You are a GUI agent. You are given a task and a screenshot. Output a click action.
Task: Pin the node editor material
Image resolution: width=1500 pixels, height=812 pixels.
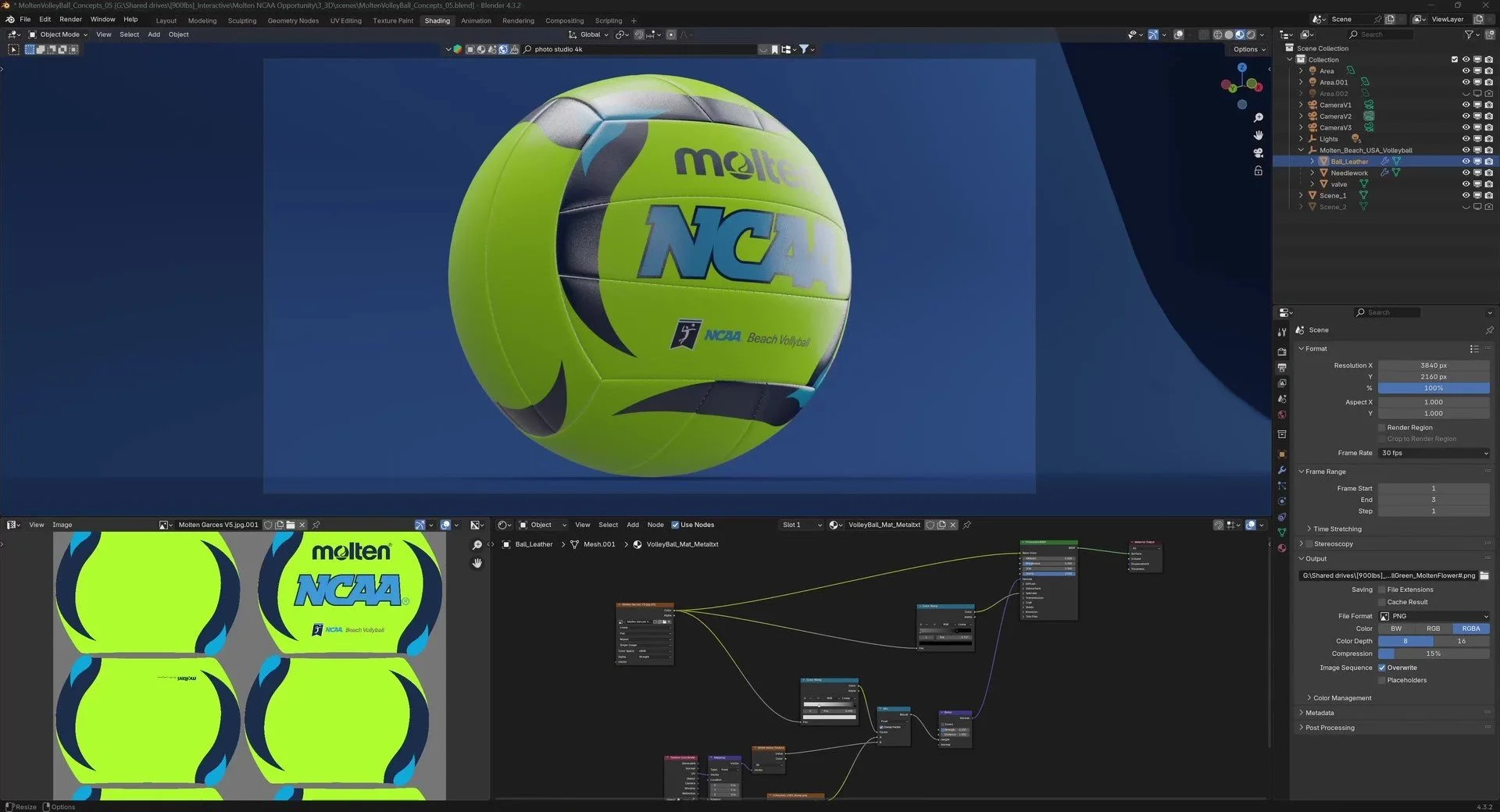tap(967, 525)
